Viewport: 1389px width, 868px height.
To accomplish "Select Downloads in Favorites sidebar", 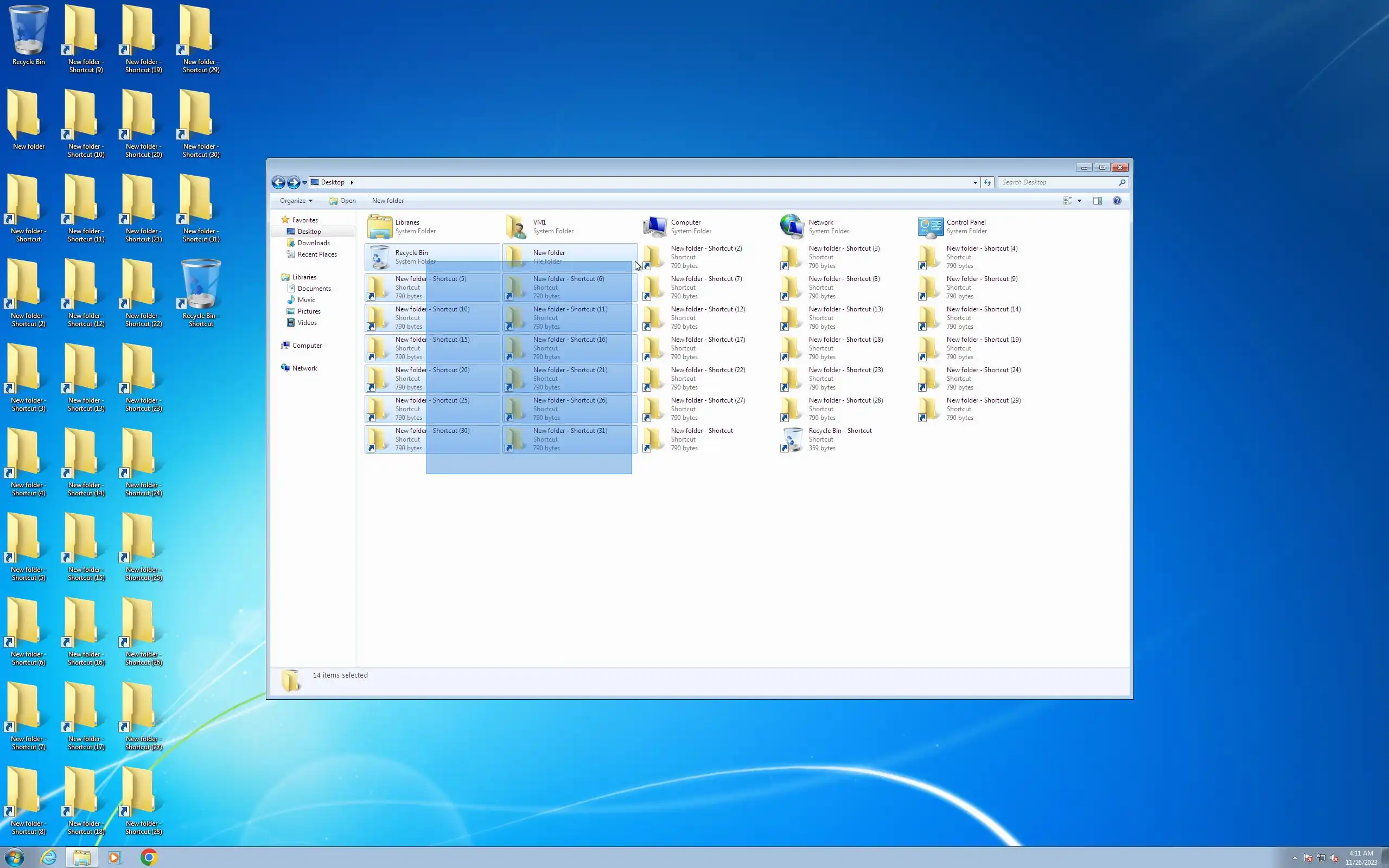I will click(314, 243).
